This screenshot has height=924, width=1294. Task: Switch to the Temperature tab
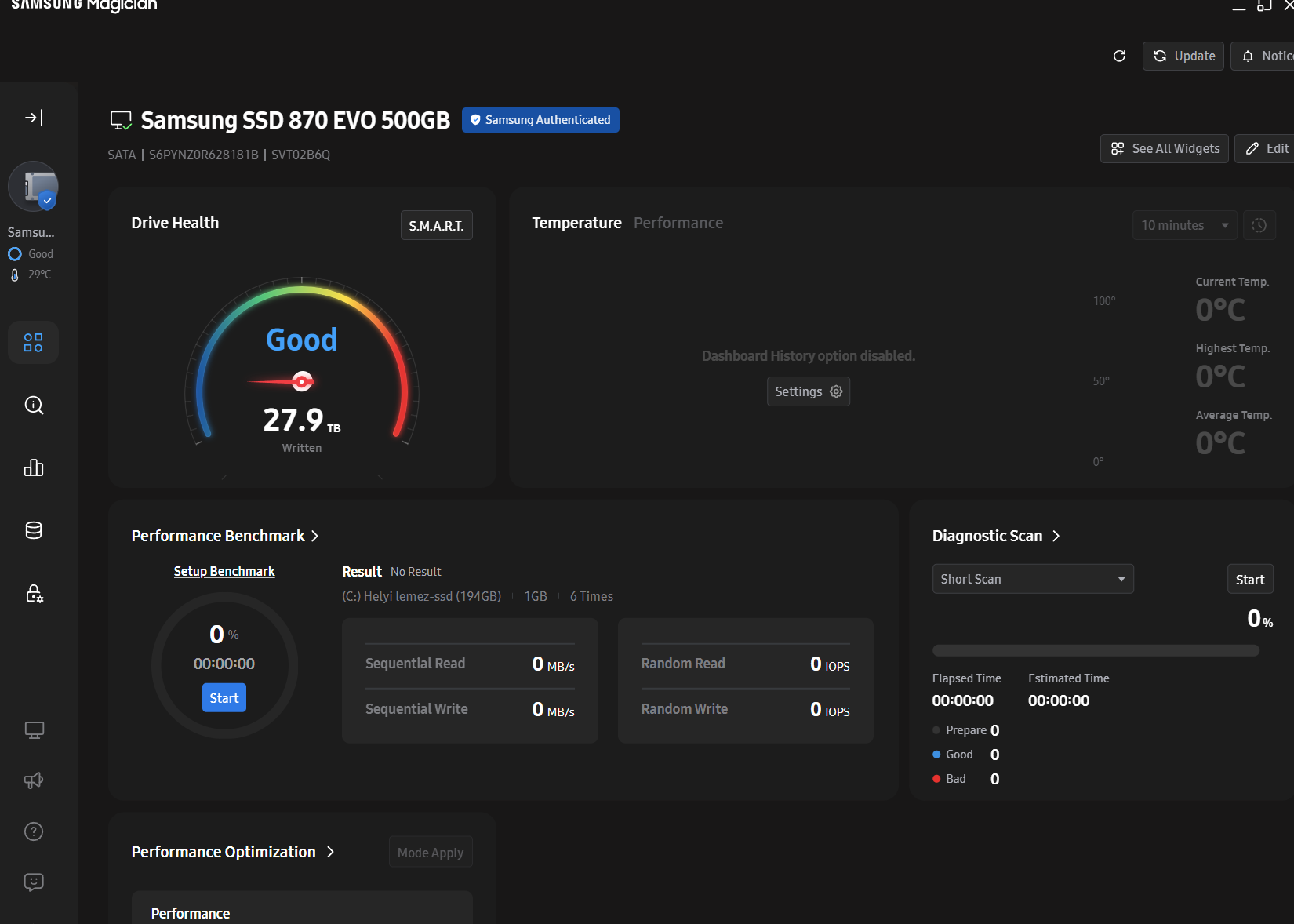pos(576,223)
